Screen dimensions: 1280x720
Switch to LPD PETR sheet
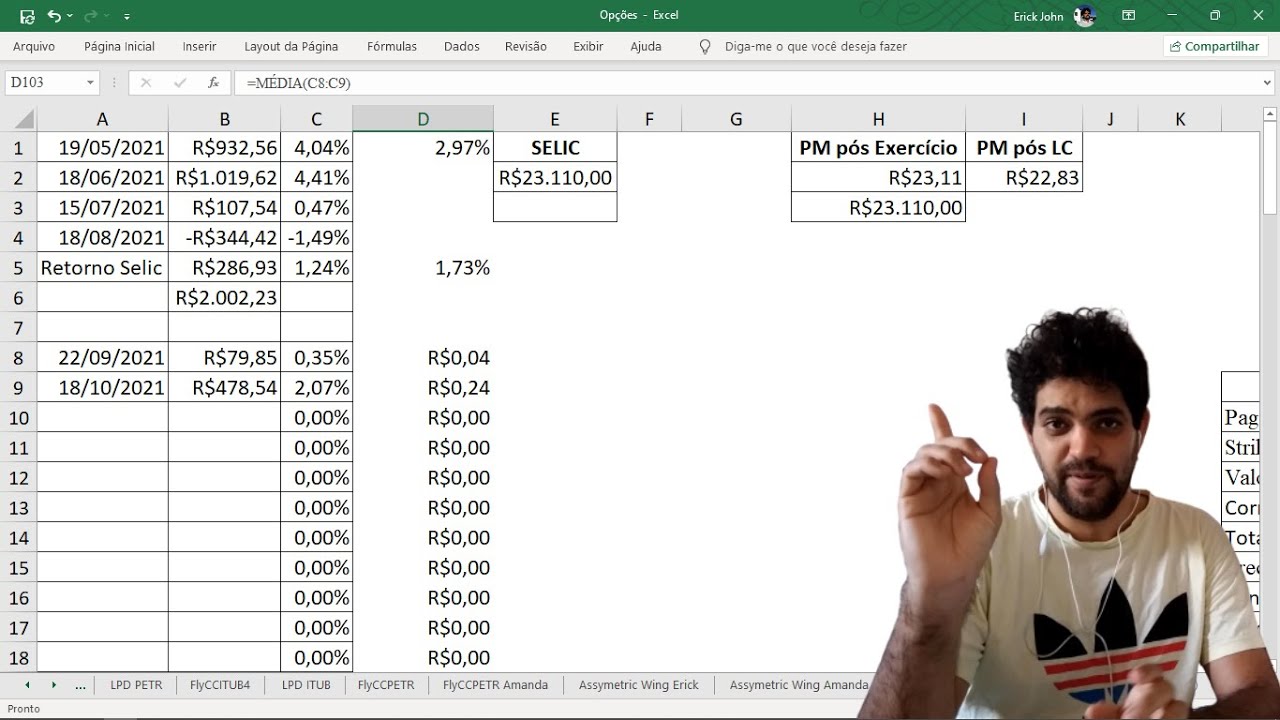point(136,685)
